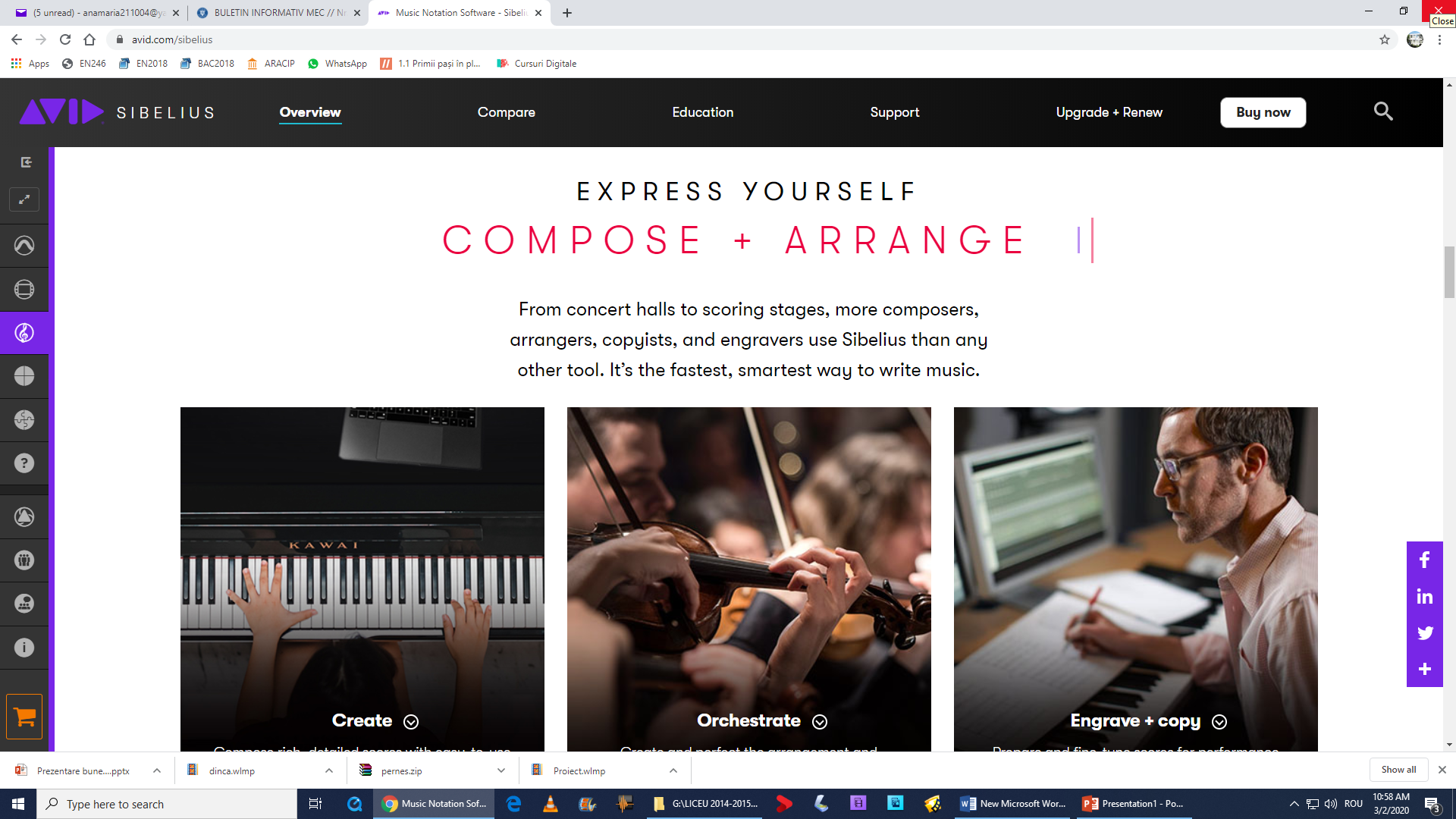Click the search magnifier icon in navbar
The image size is (1456, 819).
coord(1383,111)
